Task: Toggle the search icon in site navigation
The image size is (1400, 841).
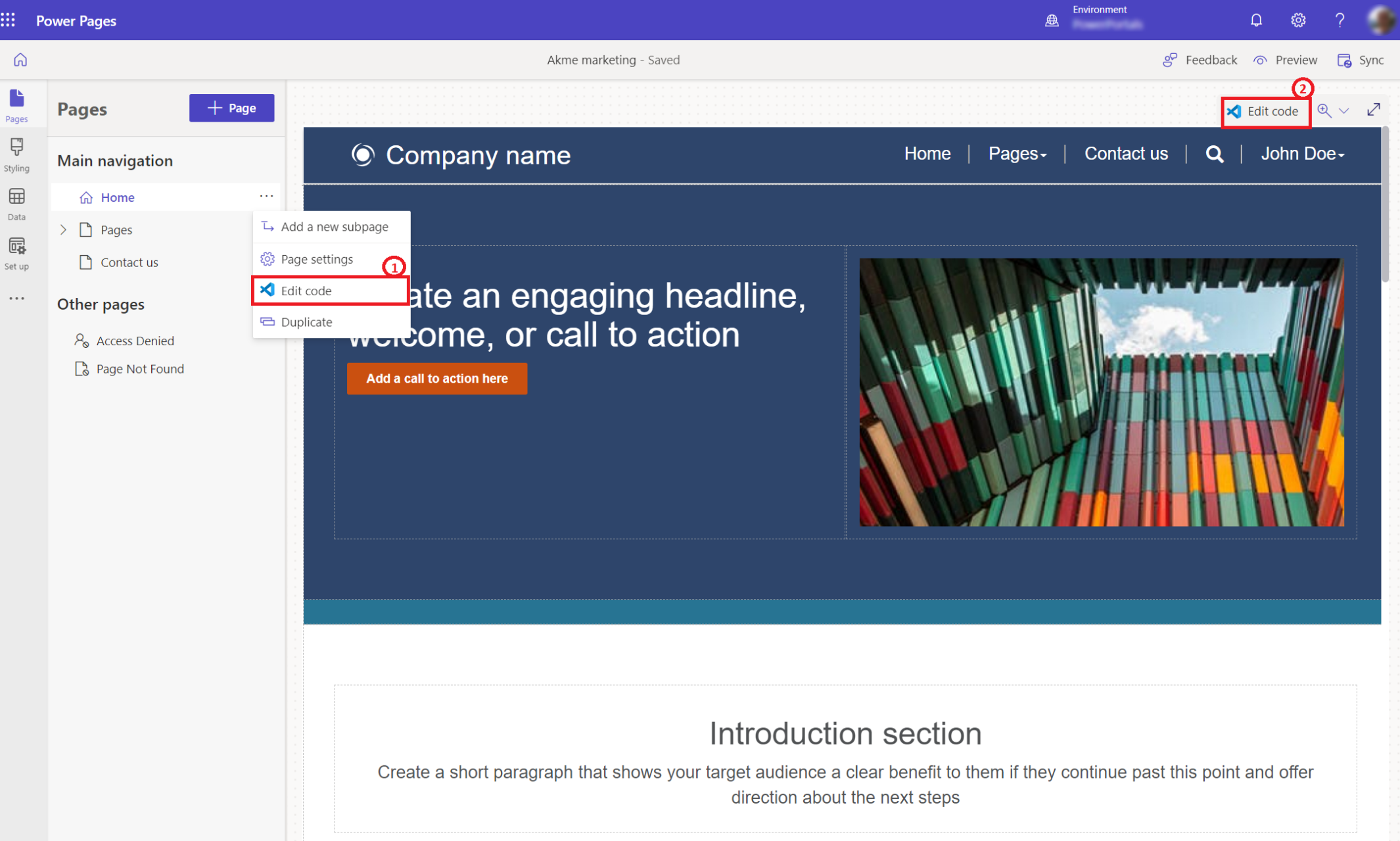Action: tap(1215, 154)
